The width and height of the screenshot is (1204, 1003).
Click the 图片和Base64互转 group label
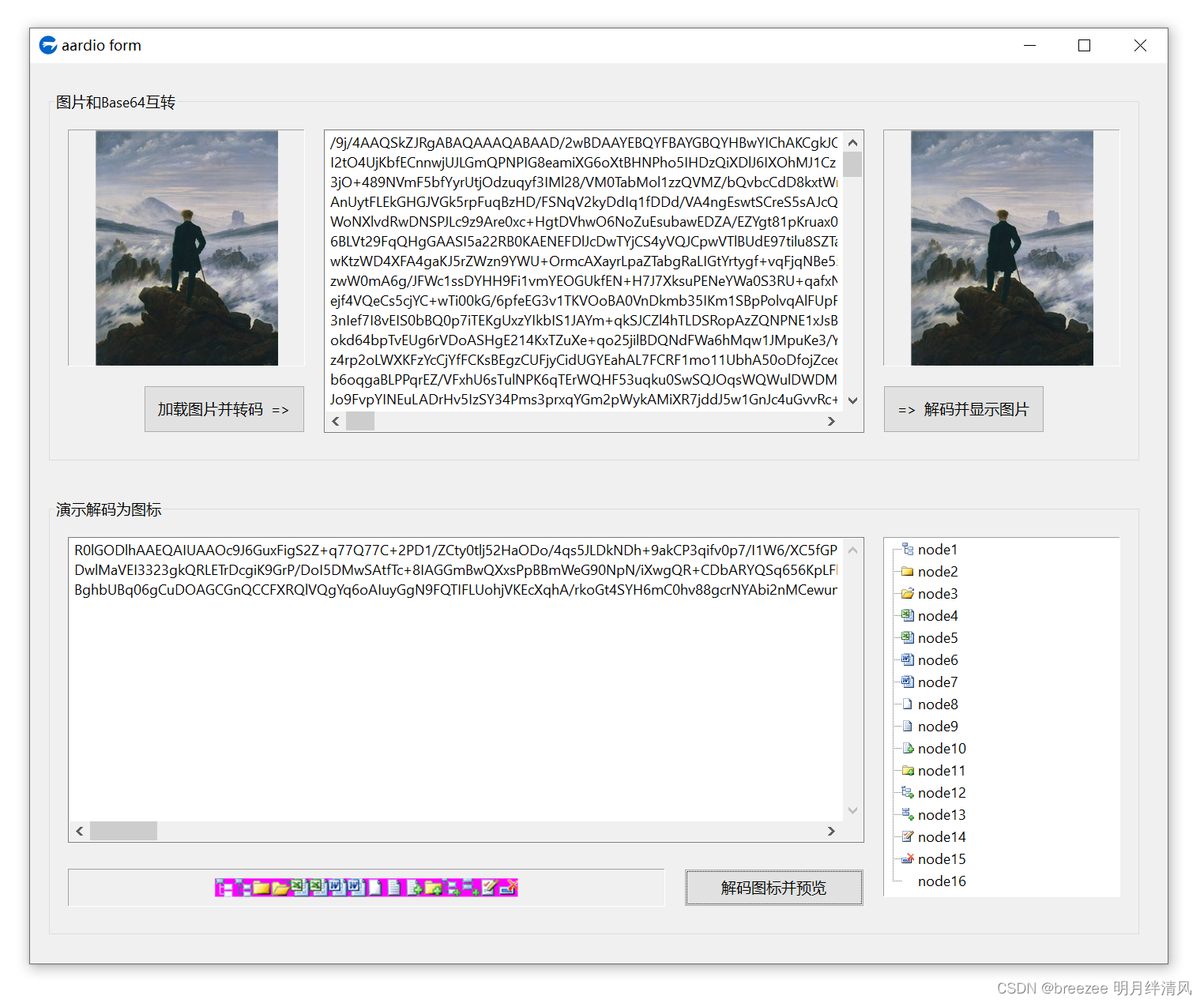[x=116, y=103]
